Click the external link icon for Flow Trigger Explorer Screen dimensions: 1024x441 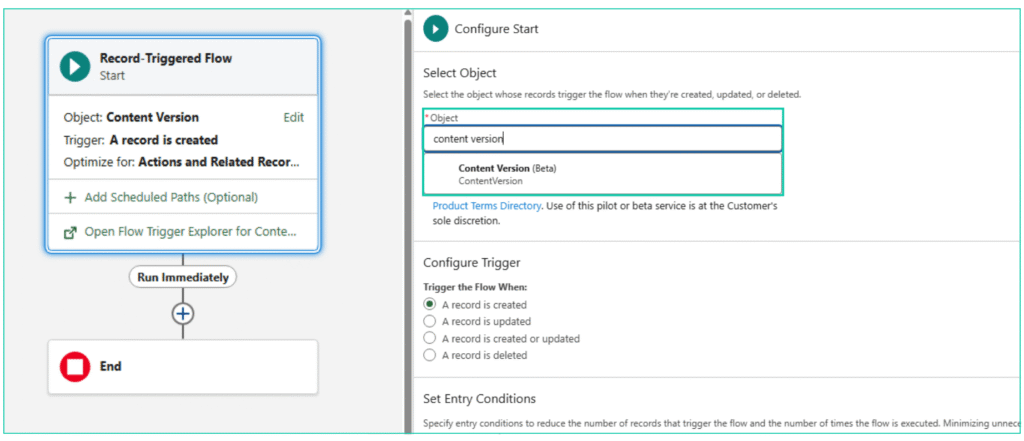pyautogui.click(x=70, y=232)
